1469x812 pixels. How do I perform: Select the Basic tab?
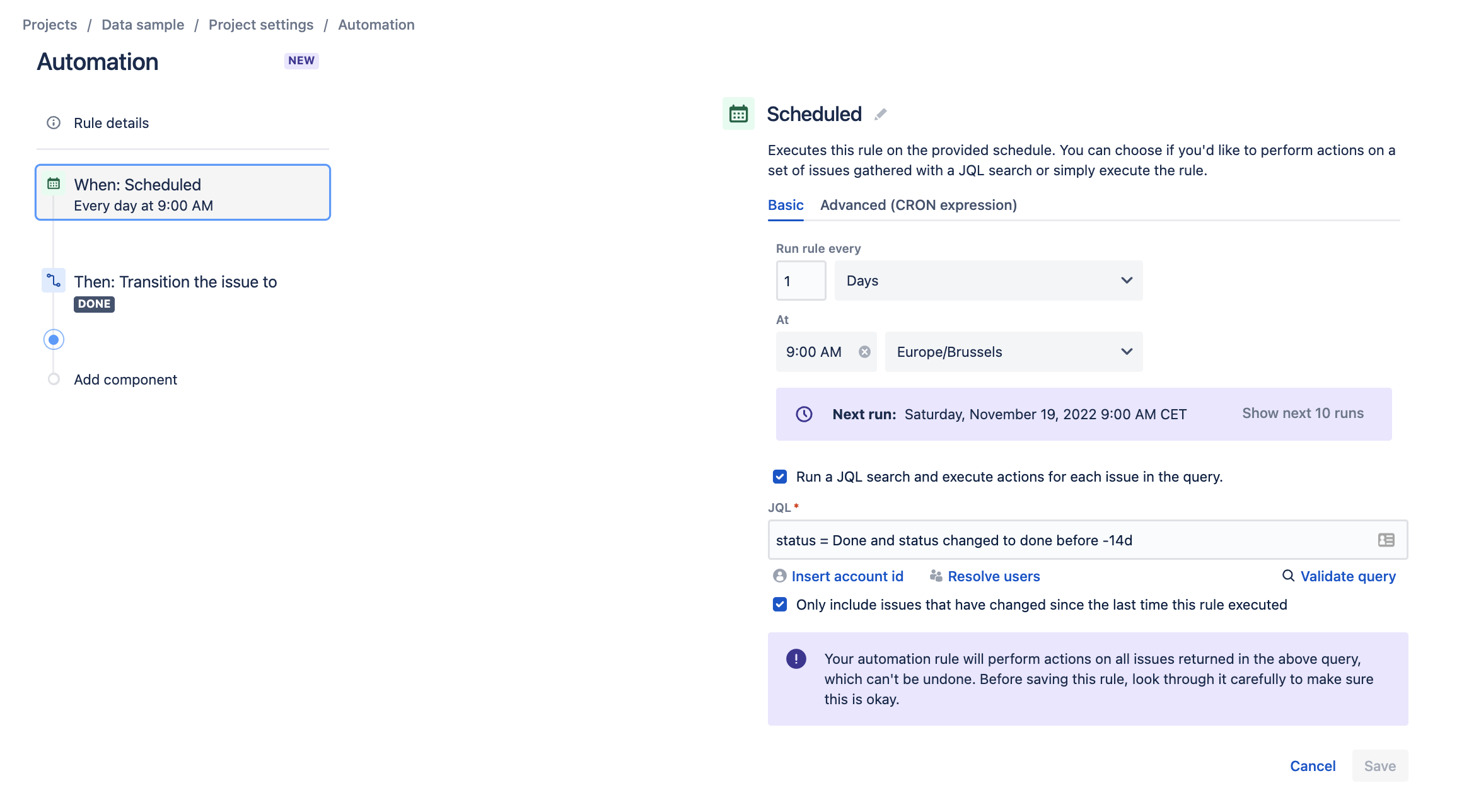pyautogui.click(x=785, y=205)
